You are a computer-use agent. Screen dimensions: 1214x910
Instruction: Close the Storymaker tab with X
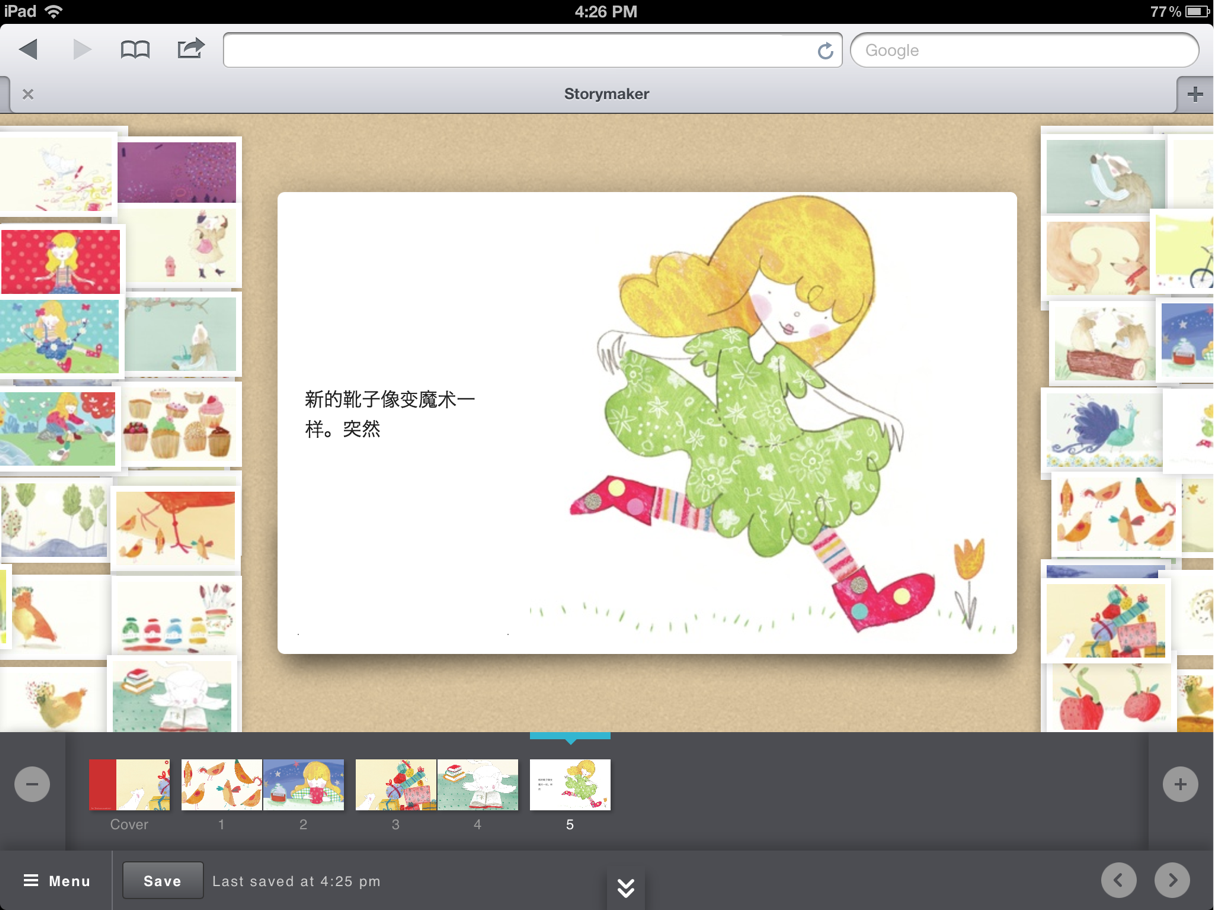point(28,94)
